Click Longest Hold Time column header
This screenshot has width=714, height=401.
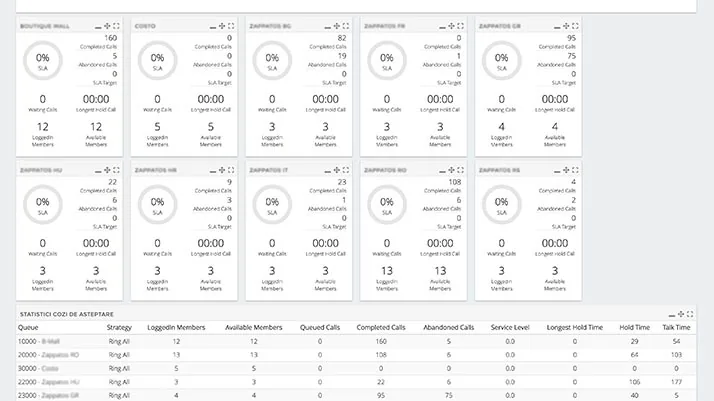click(575, 327)
